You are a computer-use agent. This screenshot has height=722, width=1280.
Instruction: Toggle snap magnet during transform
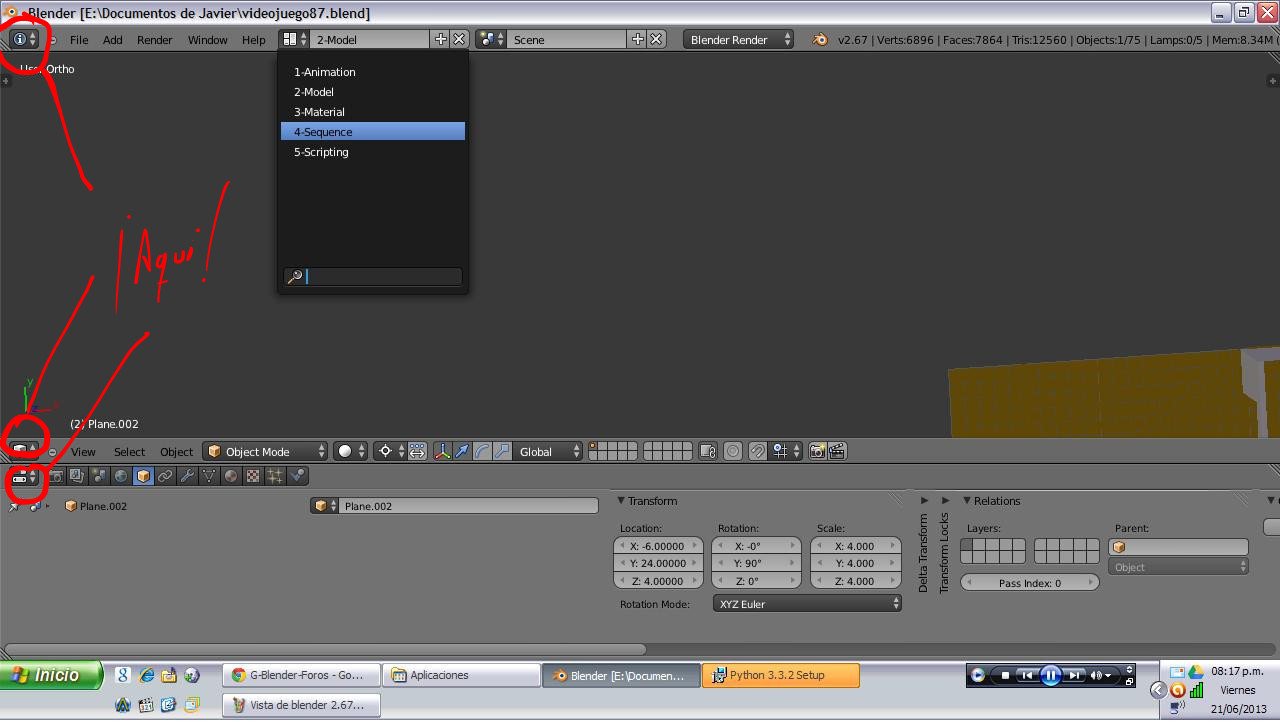tap(758, 451)
